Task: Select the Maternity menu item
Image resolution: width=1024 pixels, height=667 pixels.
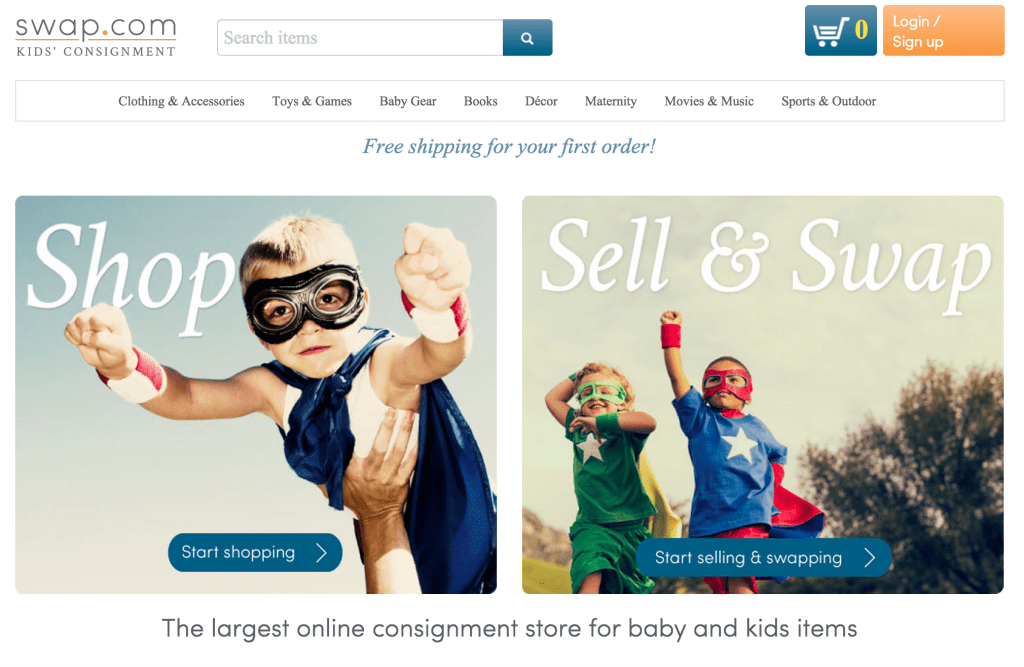Action: click(611, 101)
